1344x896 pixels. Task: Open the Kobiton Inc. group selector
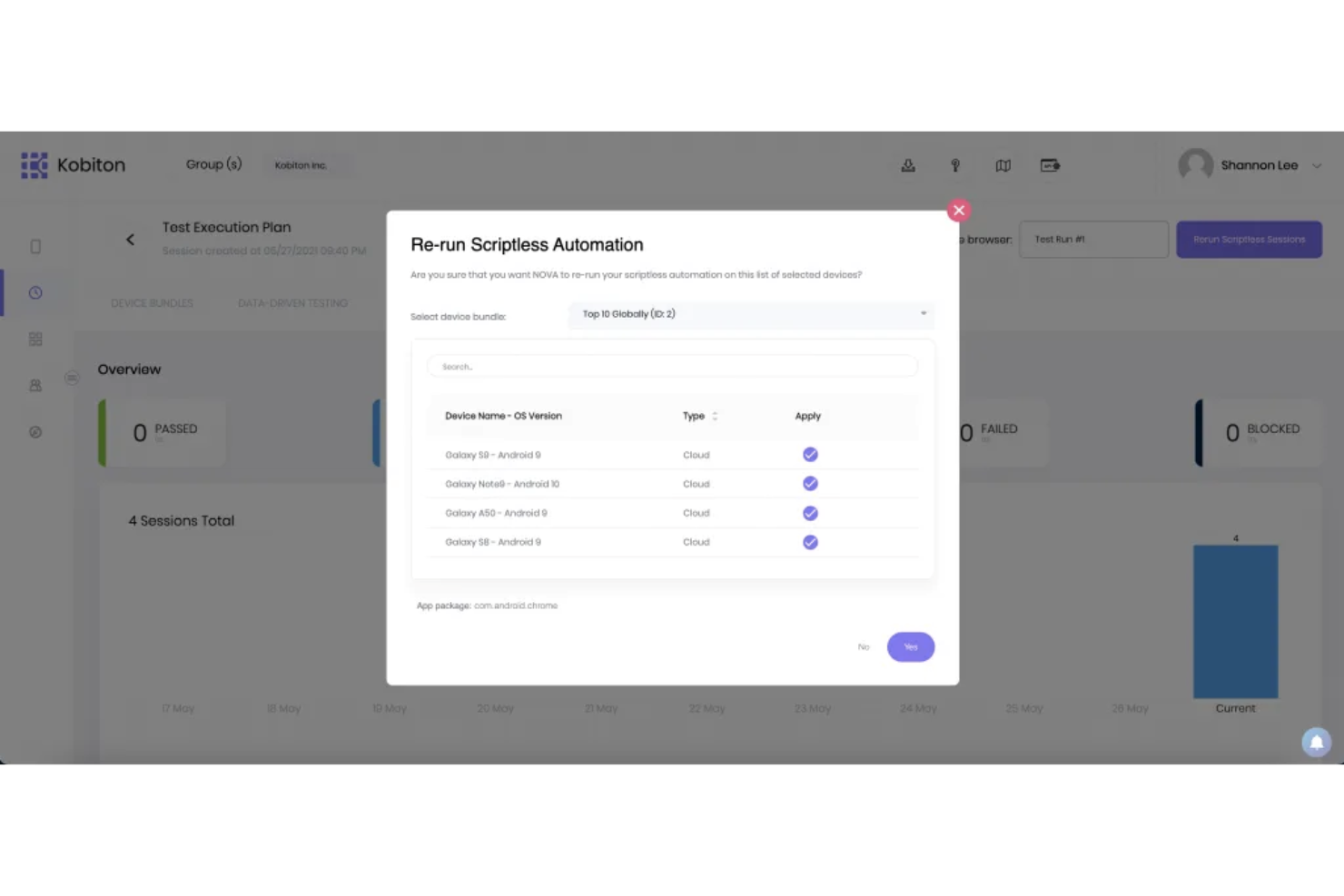coord(301,165)
